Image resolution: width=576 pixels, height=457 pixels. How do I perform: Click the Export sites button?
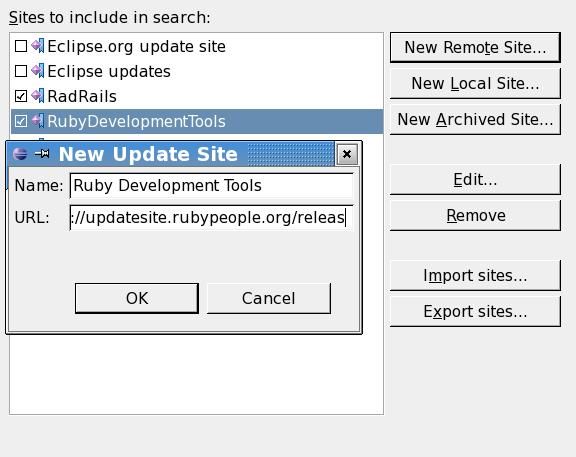[475, 312]
